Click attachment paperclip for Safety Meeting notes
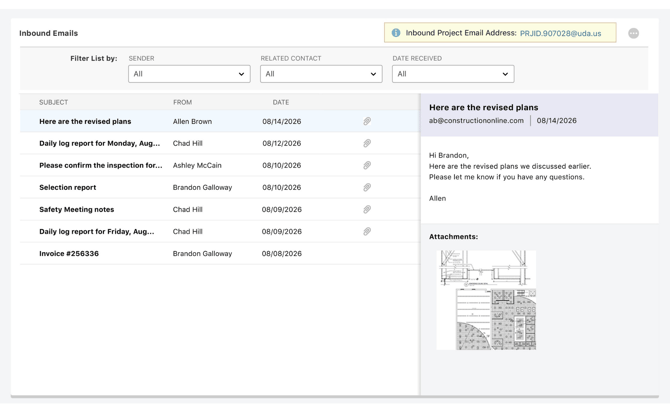Image resolution: width=670 pixels, height=411 pixels. tap(367, 209)
